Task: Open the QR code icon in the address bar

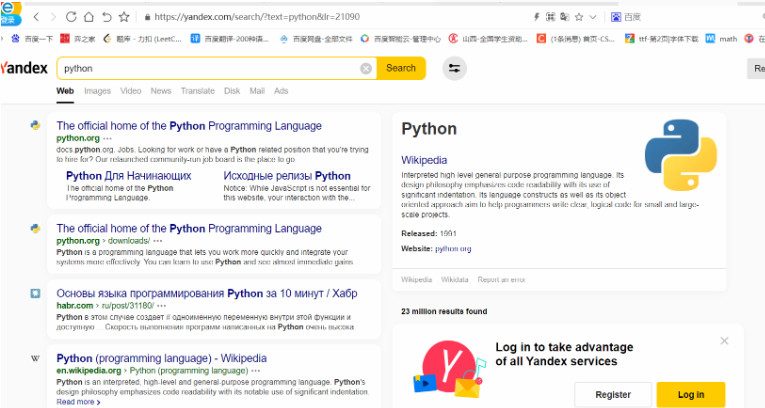Action: coord(550,17)
